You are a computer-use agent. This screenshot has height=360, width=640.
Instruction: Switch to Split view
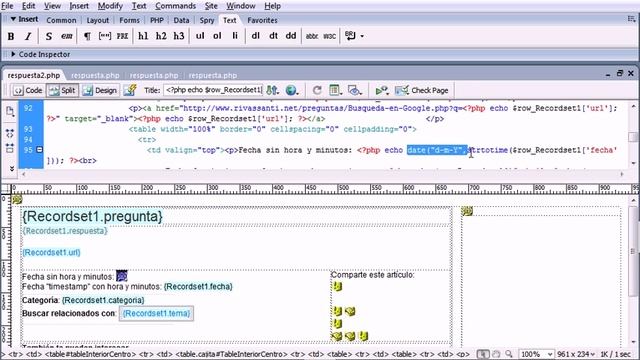click(x=62, y=90)
